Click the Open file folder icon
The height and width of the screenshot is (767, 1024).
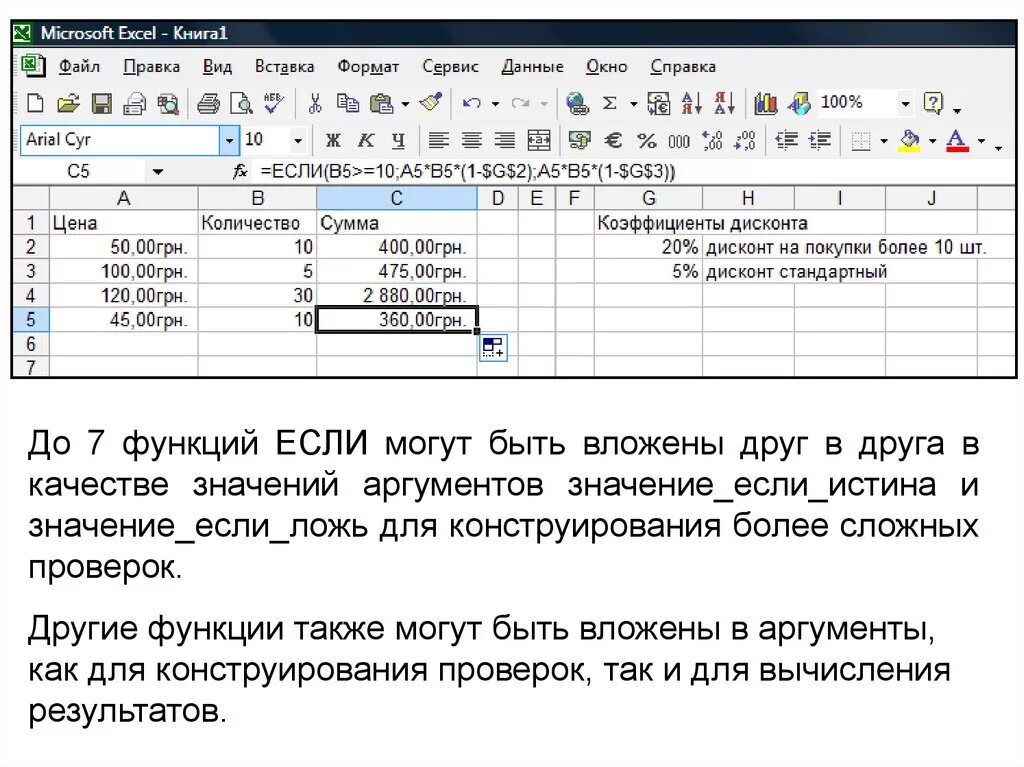tap(68, 103)
